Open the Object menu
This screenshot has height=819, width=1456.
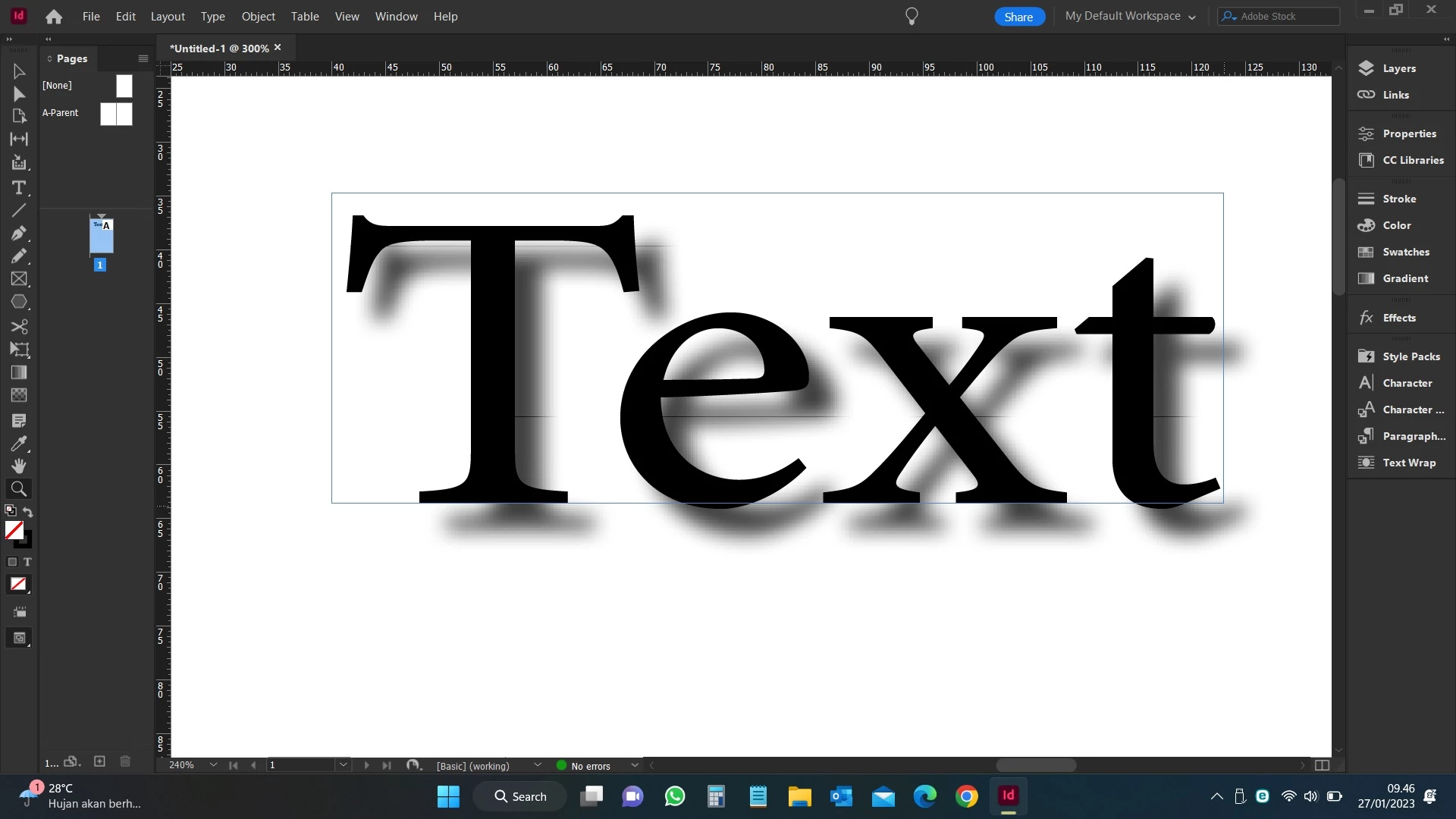pyautogui.click(x=258, y=16)
